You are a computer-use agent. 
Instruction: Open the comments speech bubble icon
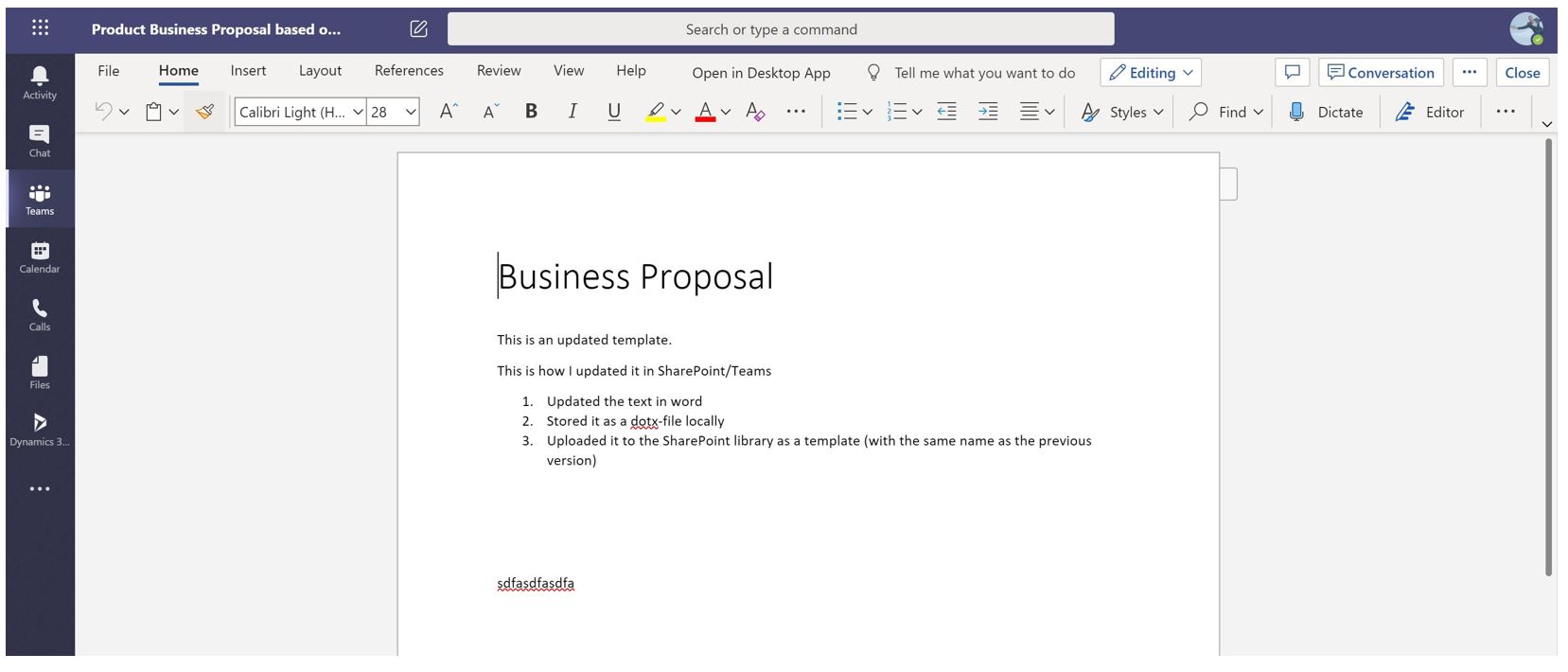point(1292,73)
